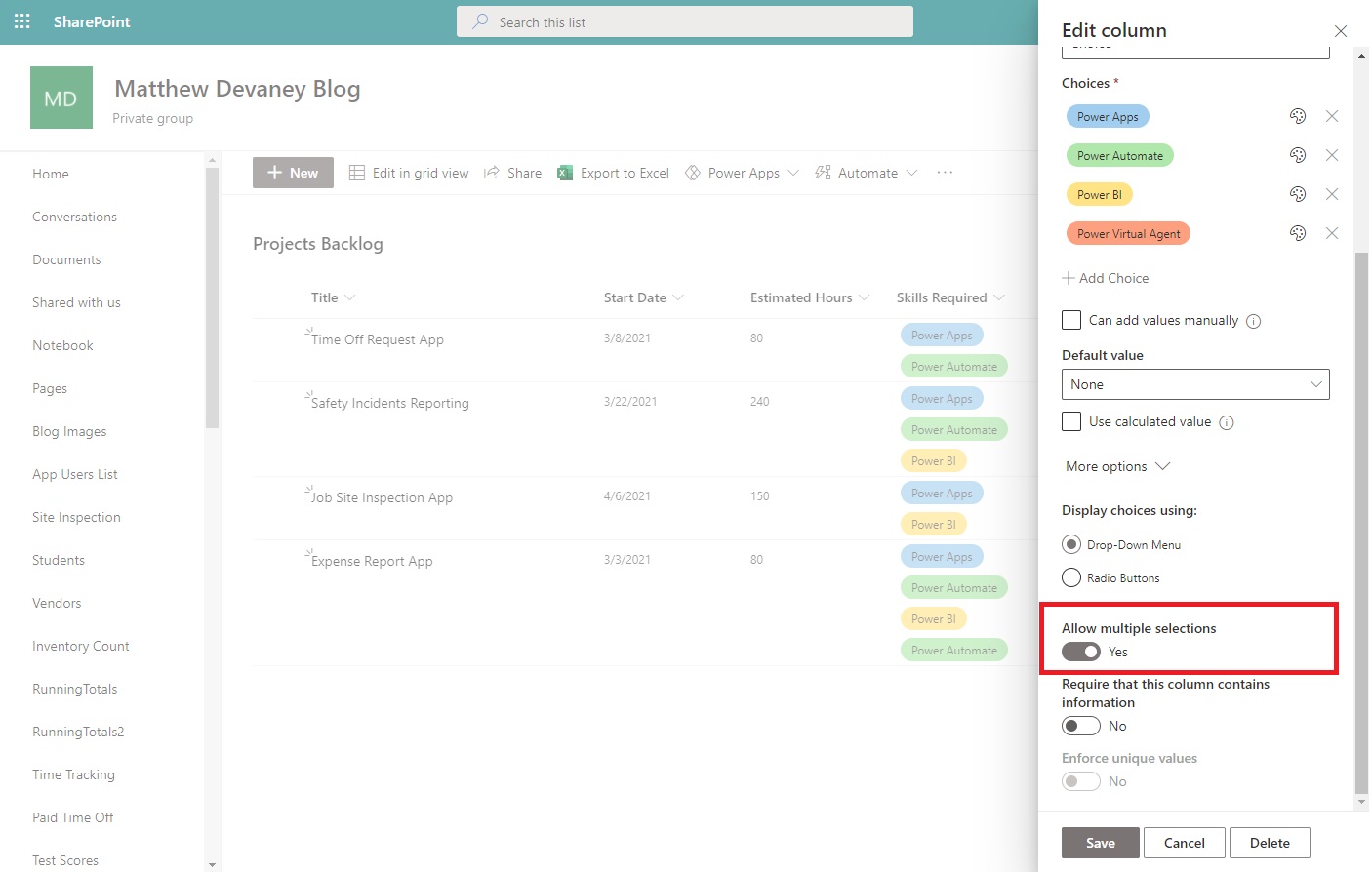Click the Power BI choice color palette icon
Screen dimensions: 1372x872
point(1298,194)
